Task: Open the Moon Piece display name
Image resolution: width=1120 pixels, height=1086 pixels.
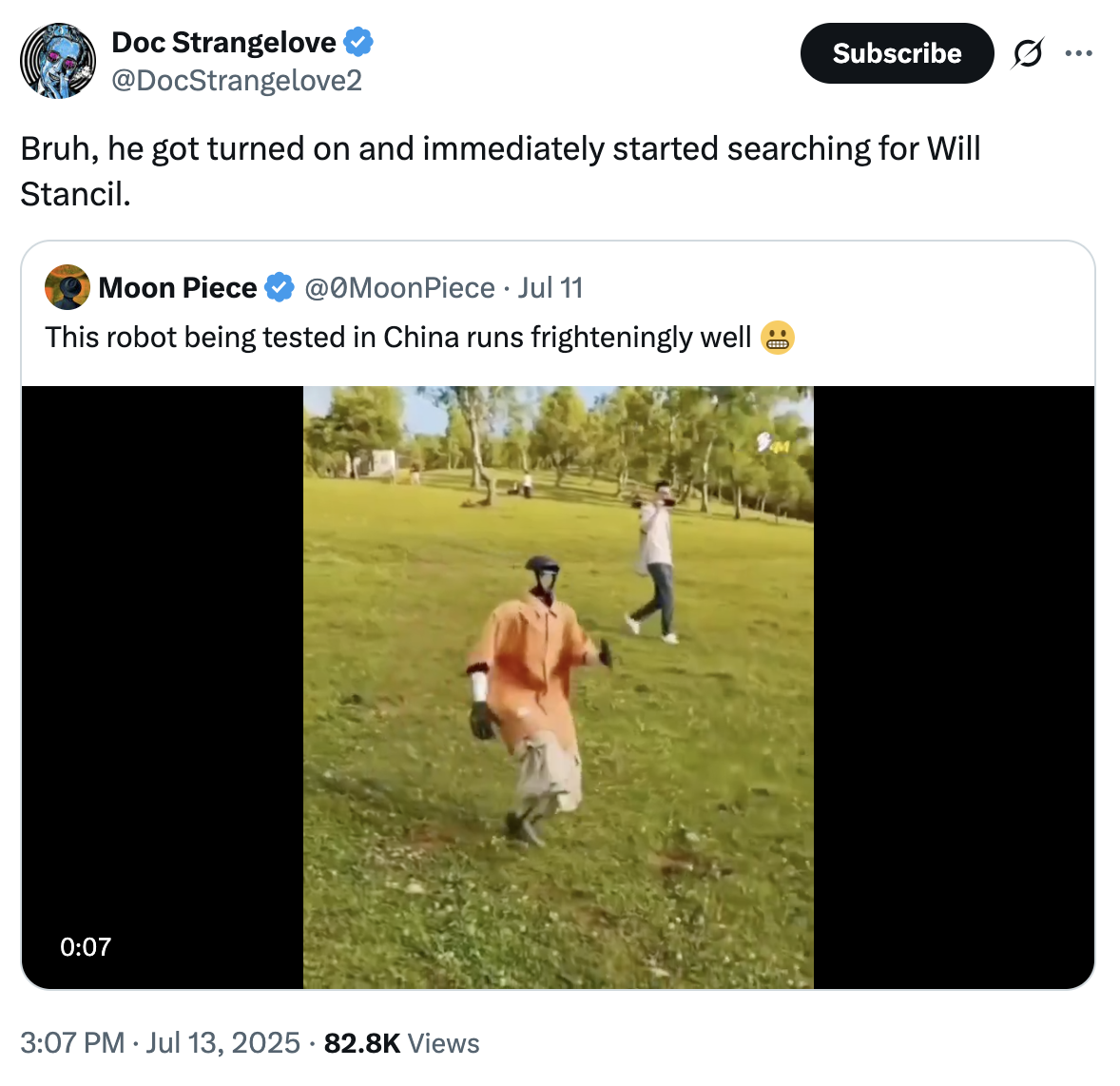Action: click(178, 287)
